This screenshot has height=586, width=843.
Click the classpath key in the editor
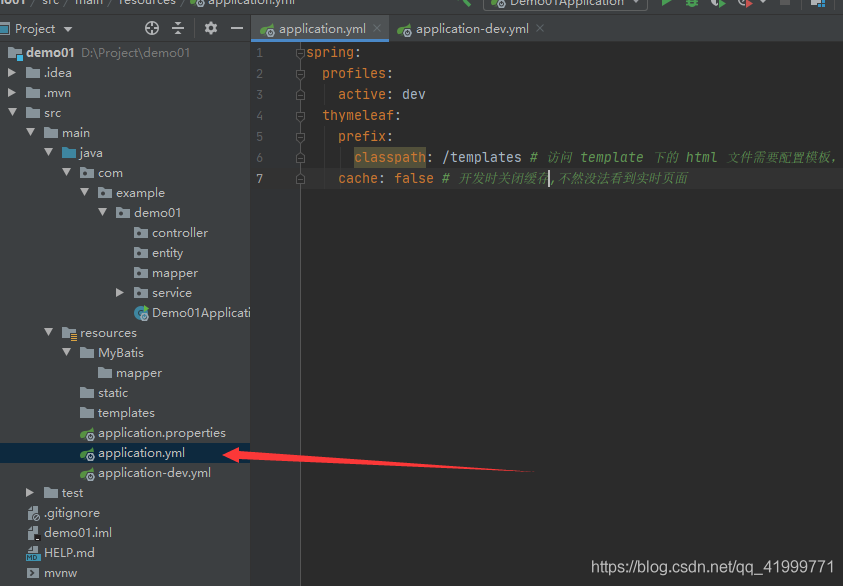(x=389, y=157)
